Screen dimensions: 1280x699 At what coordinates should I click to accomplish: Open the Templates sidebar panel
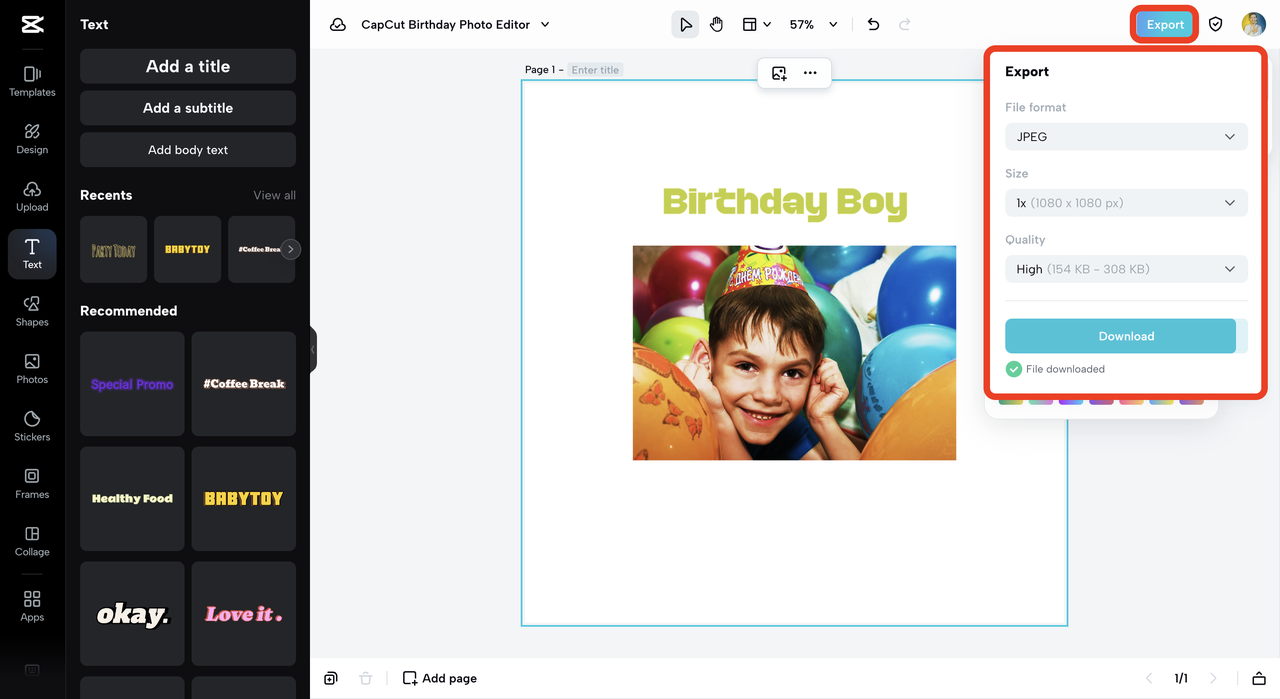point(32,81)
